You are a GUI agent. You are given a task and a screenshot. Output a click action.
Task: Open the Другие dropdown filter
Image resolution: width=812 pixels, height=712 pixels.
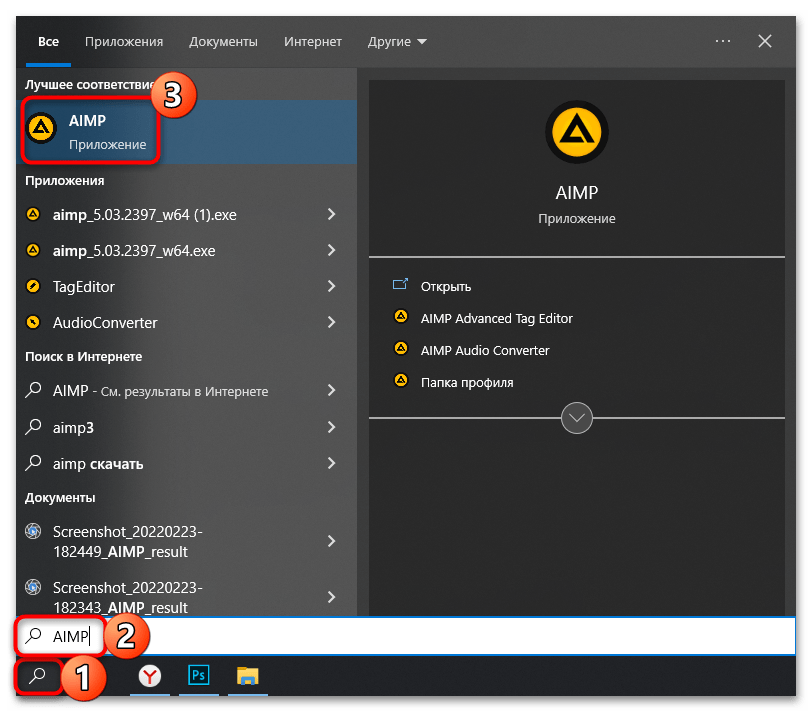tap(396, 42)
